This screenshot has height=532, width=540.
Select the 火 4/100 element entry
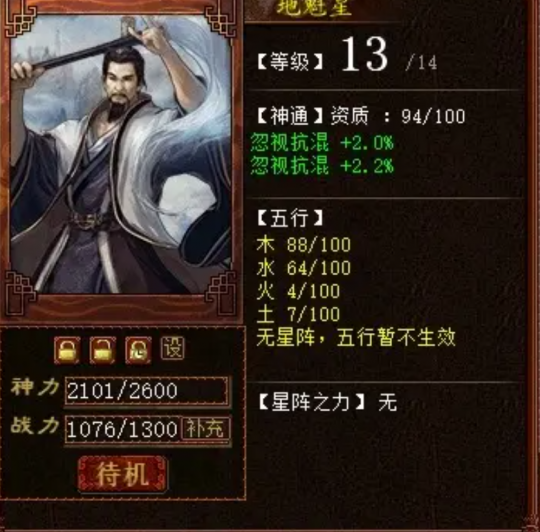(x=298, y=291)
